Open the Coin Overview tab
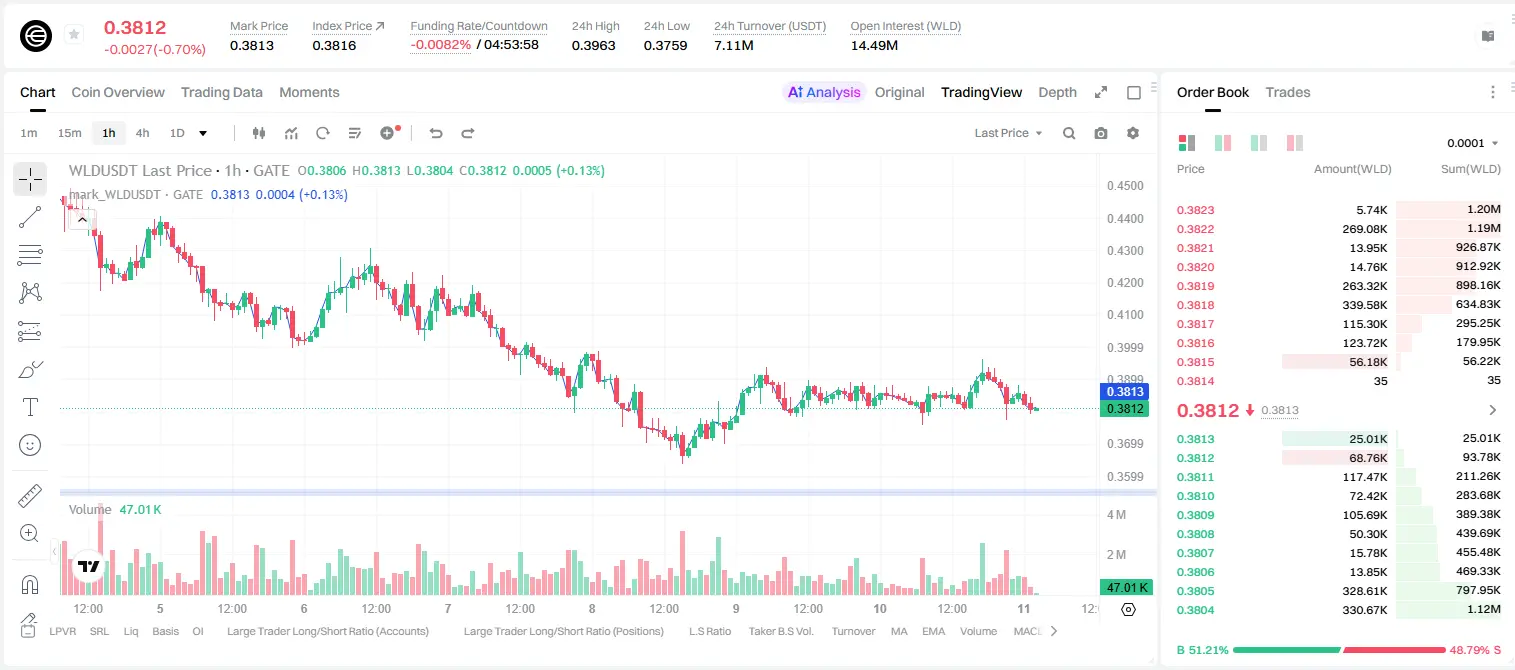The width and height of the screenshot is (1515, 670). coord(118,92)
